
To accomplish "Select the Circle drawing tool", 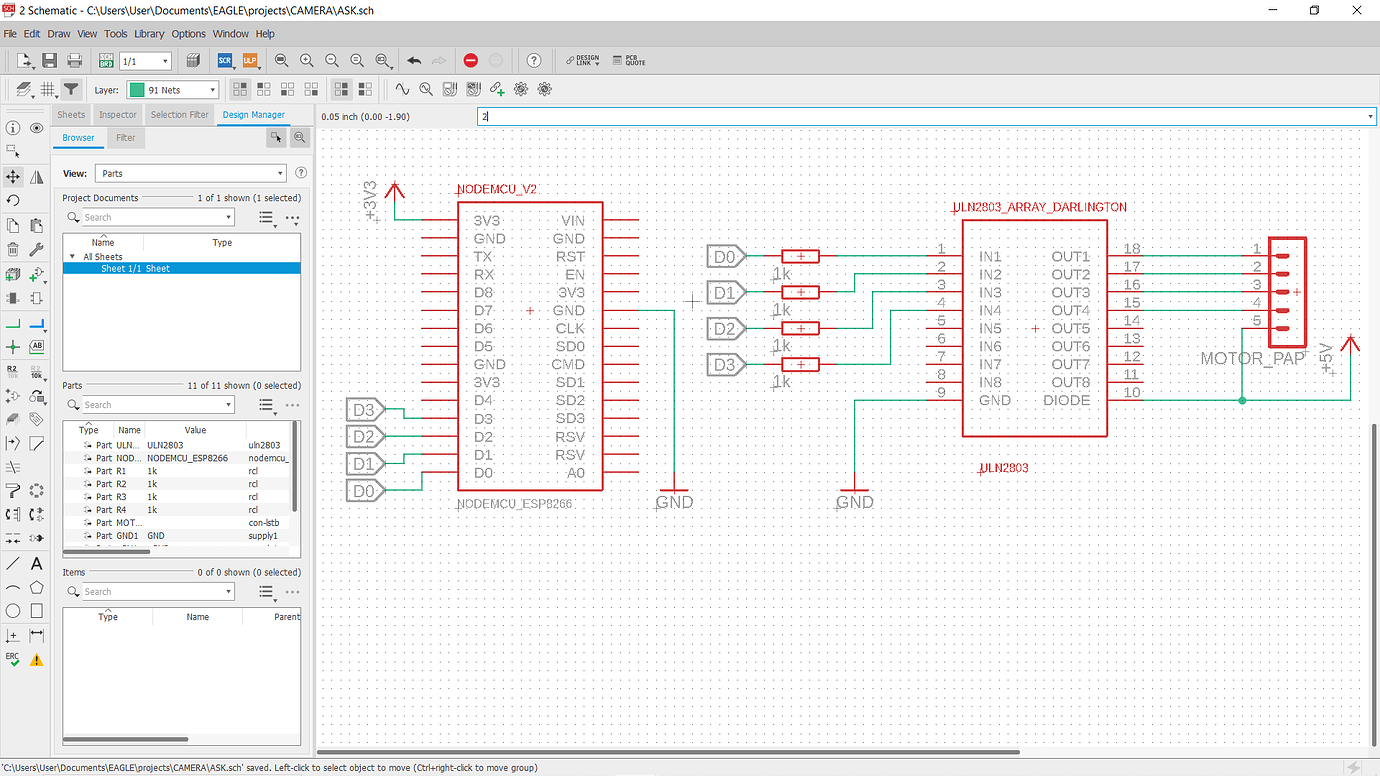I will (x=13, y=611).
